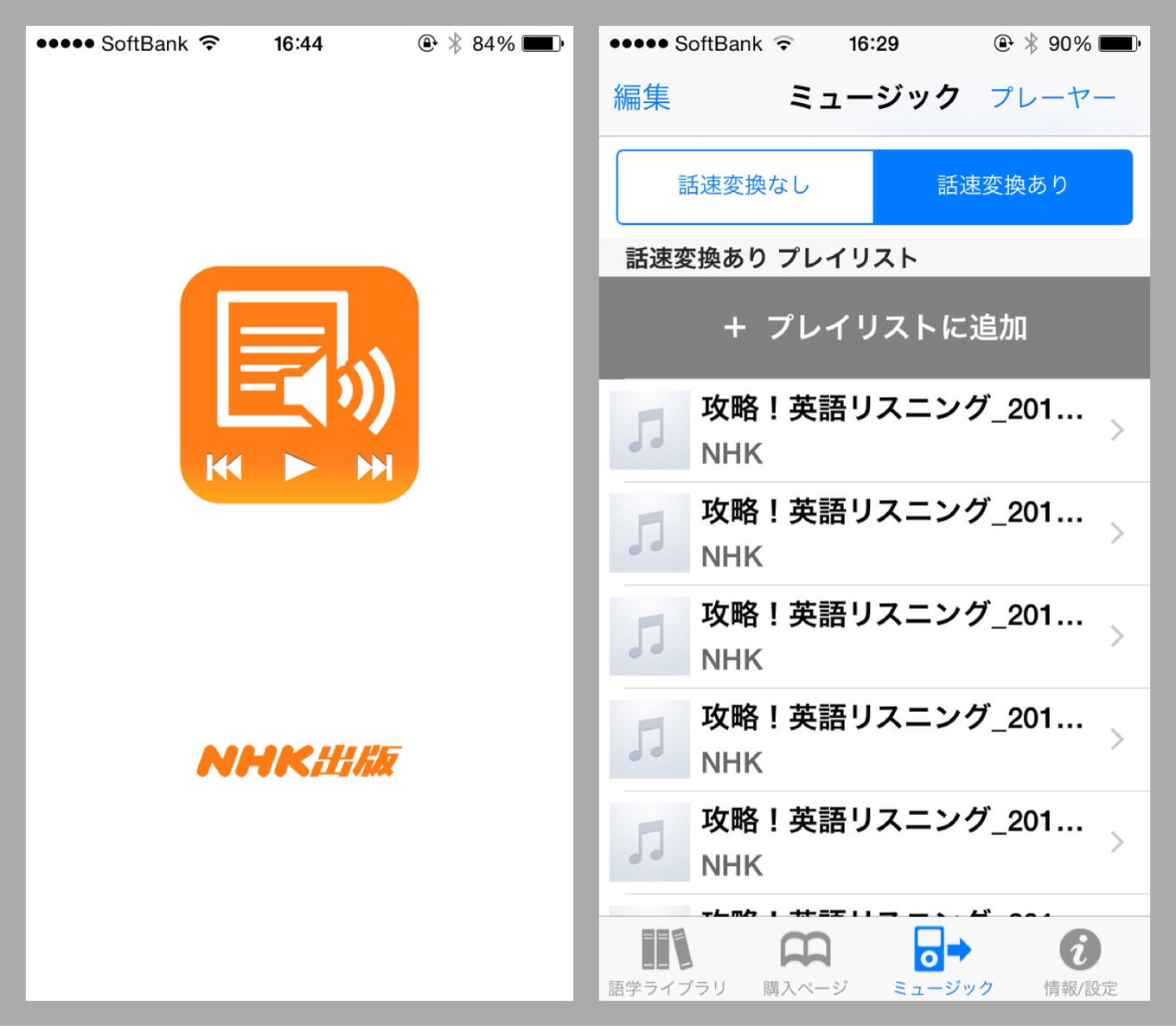Tap the 90% battery icon in the right status bar

pos(1119,43)
